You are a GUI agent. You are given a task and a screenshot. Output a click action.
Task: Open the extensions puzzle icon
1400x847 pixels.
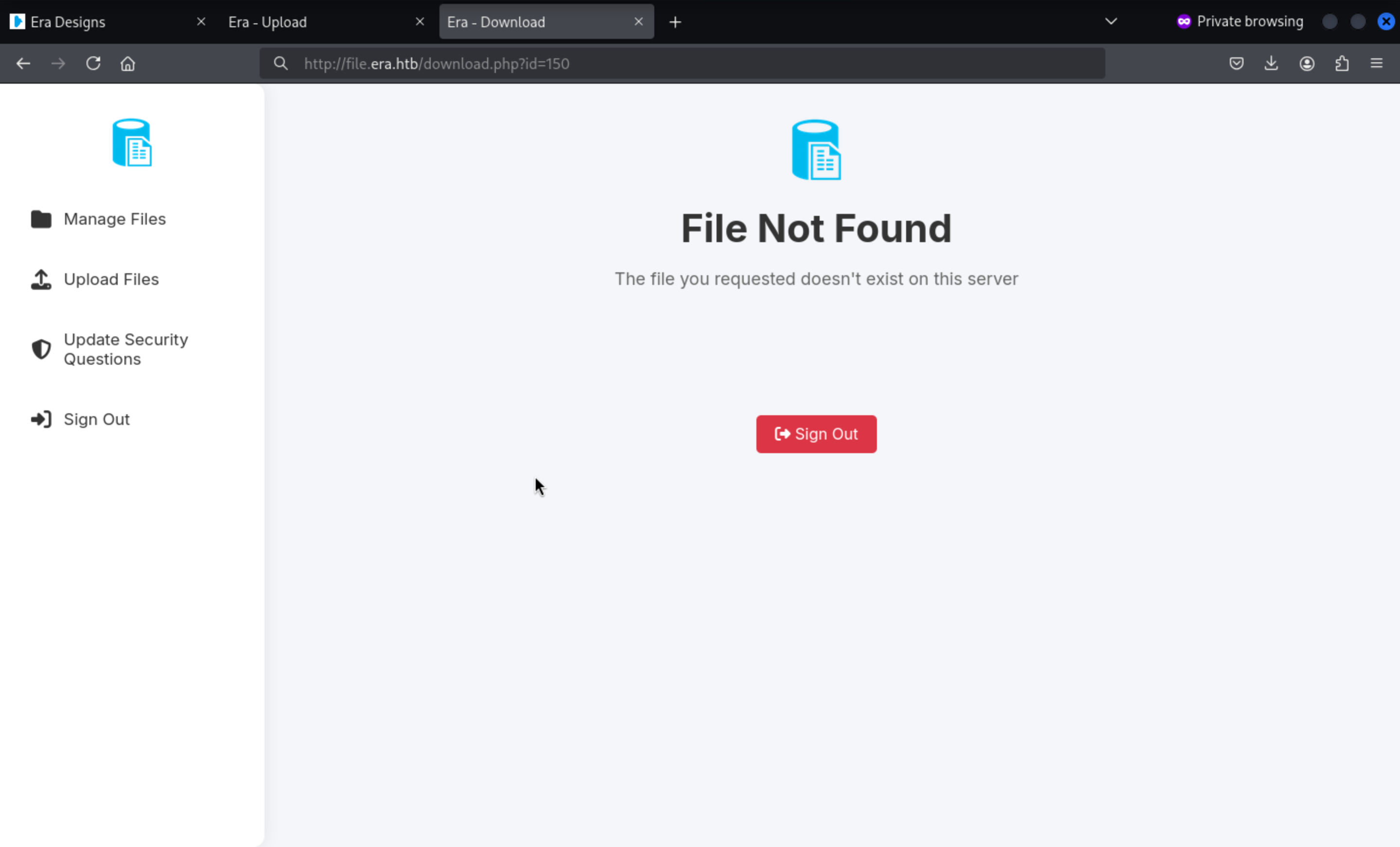(1342, 64)
